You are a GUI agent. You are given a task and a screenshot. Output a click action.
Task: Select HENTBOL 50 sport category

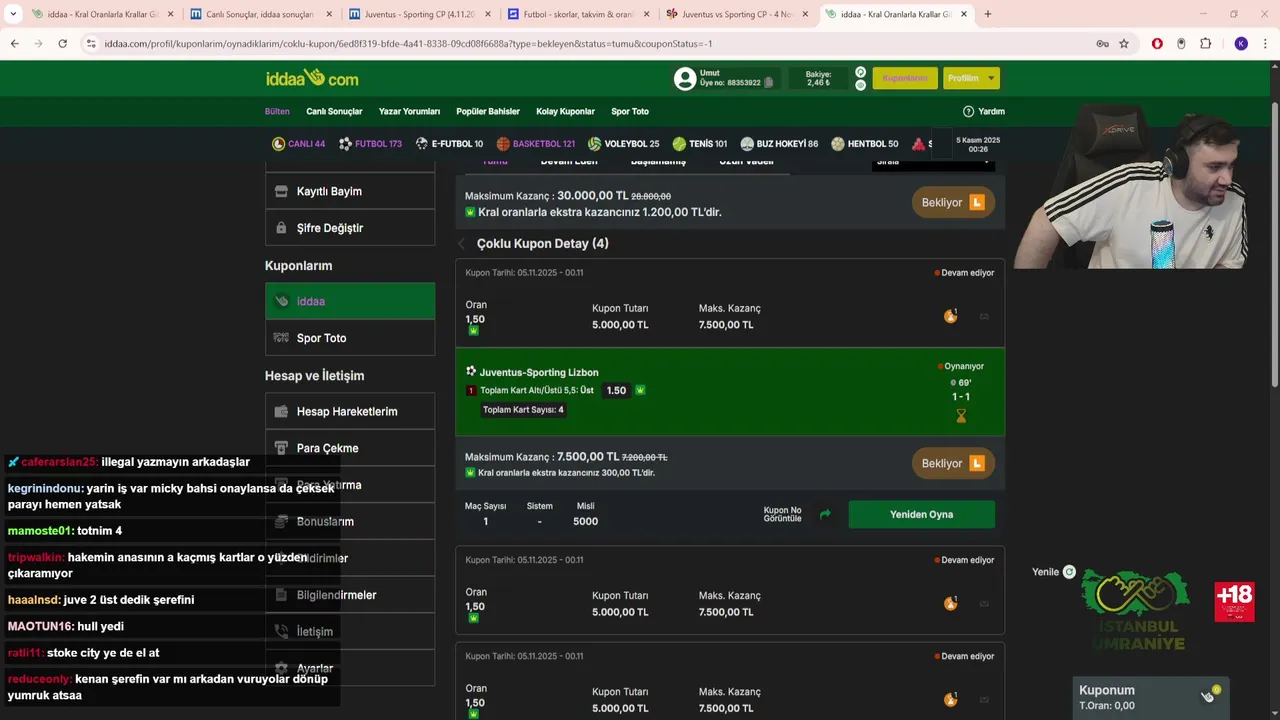(865, 144)
